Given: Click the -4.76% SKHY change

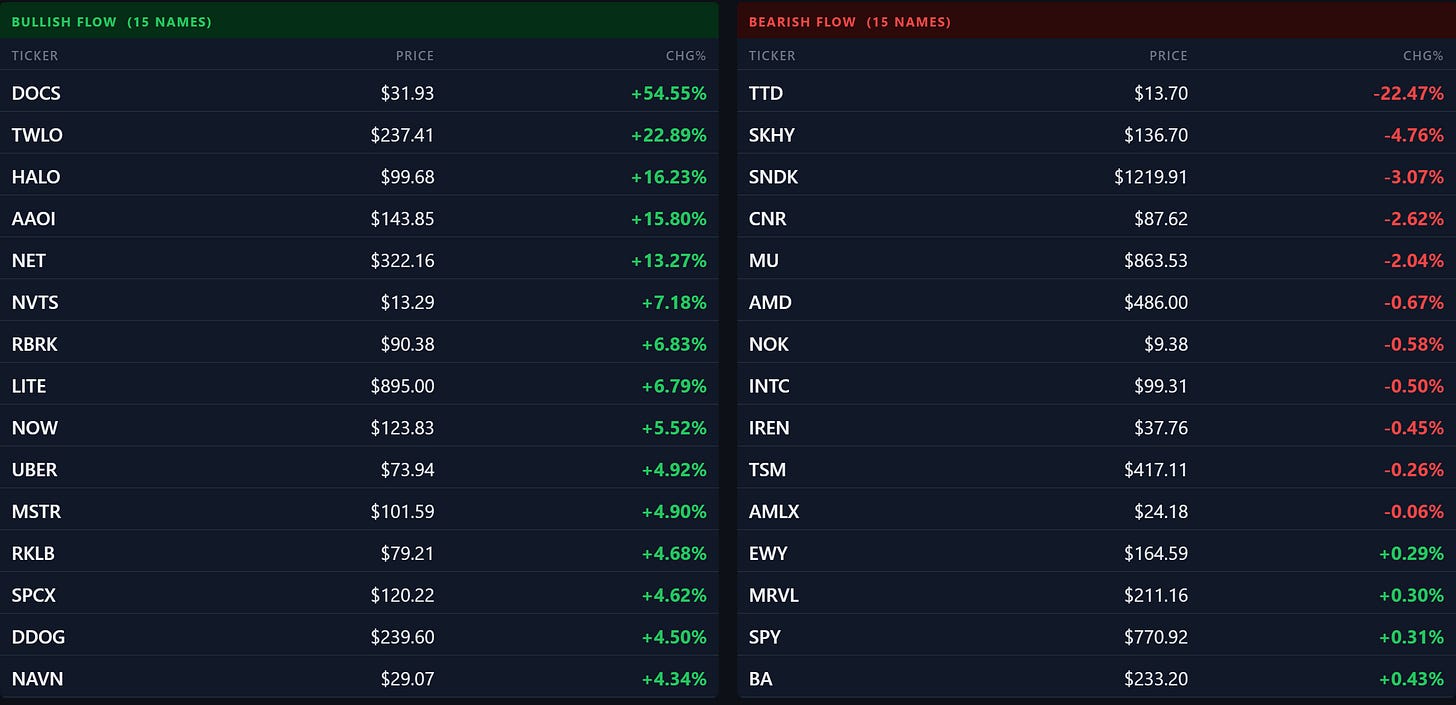Looking at the screenshot, I should (1413, 135).
